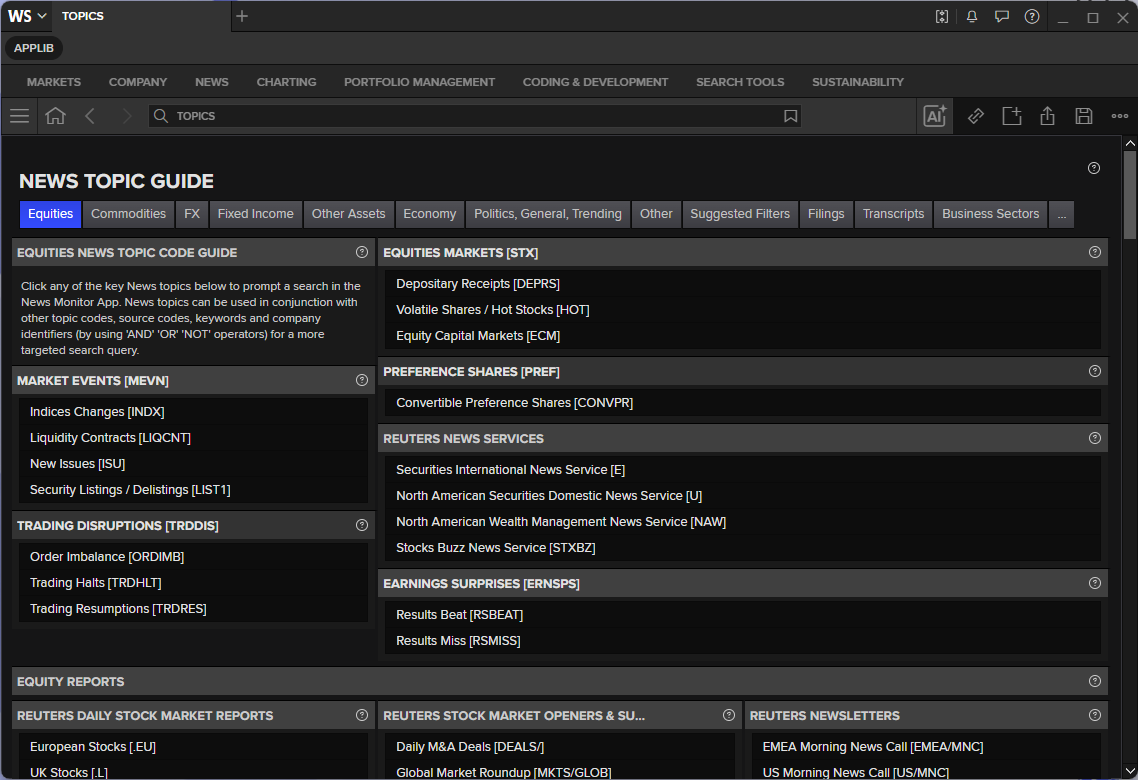Viewport: 1138px width, 780px height.
Task: Open Results Beat [RSBEAT] topic
Action: click(459, 615)
